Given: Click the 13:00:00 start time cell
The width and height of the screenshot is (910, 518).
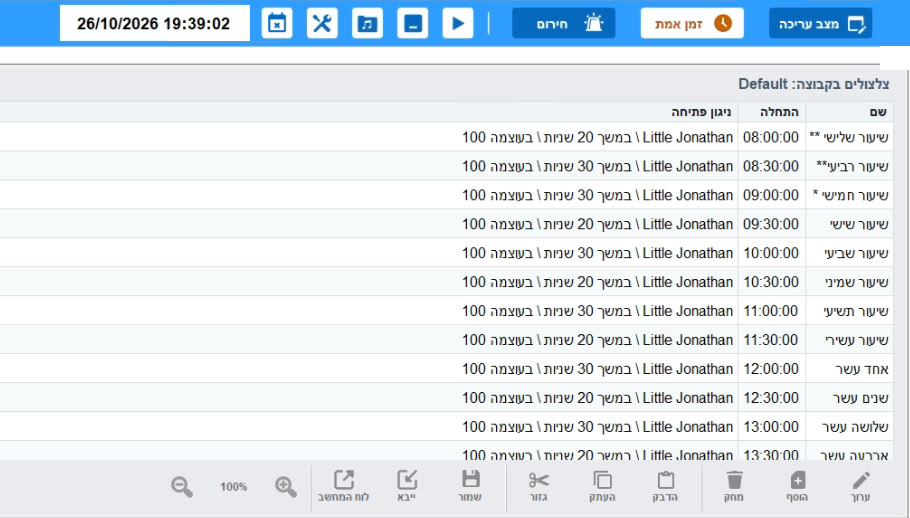Looking at the screenshot, I should (771, 428).
